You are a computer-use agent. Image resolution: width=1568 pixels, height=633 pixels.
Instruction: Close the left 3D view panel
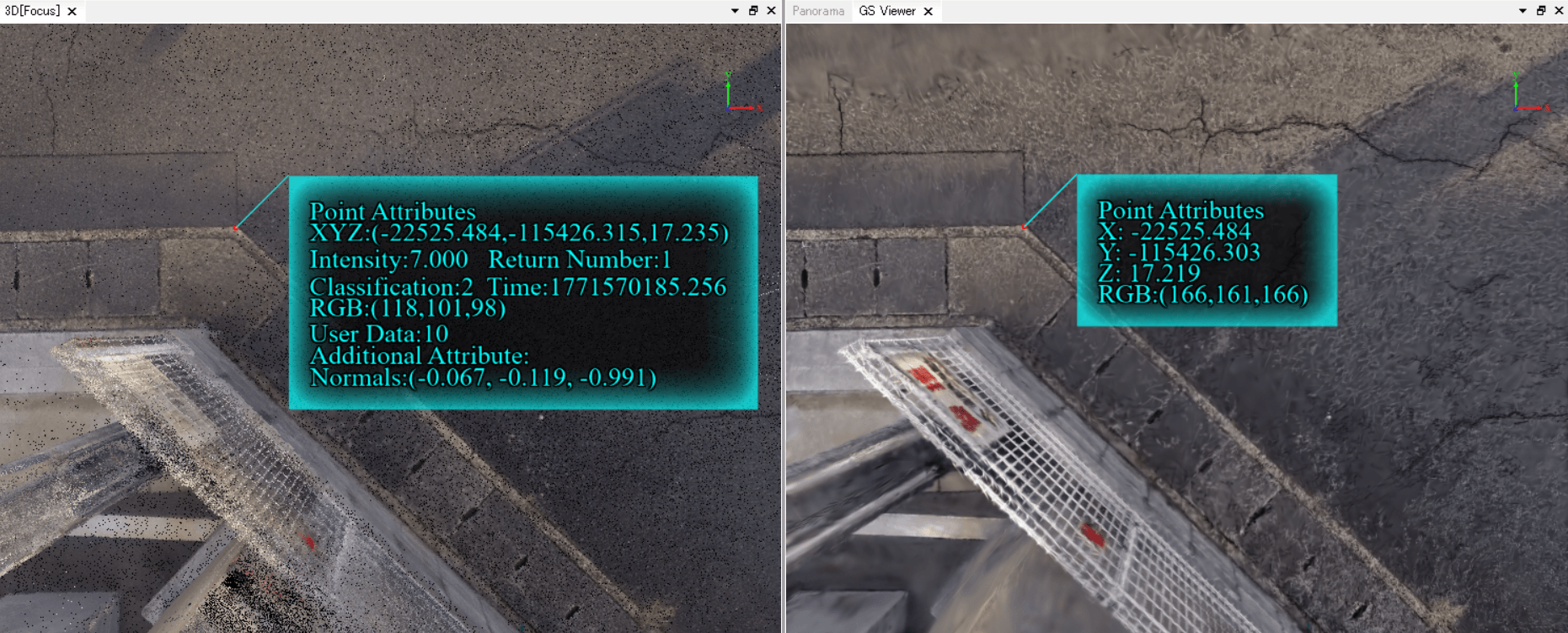click(771, 11)
